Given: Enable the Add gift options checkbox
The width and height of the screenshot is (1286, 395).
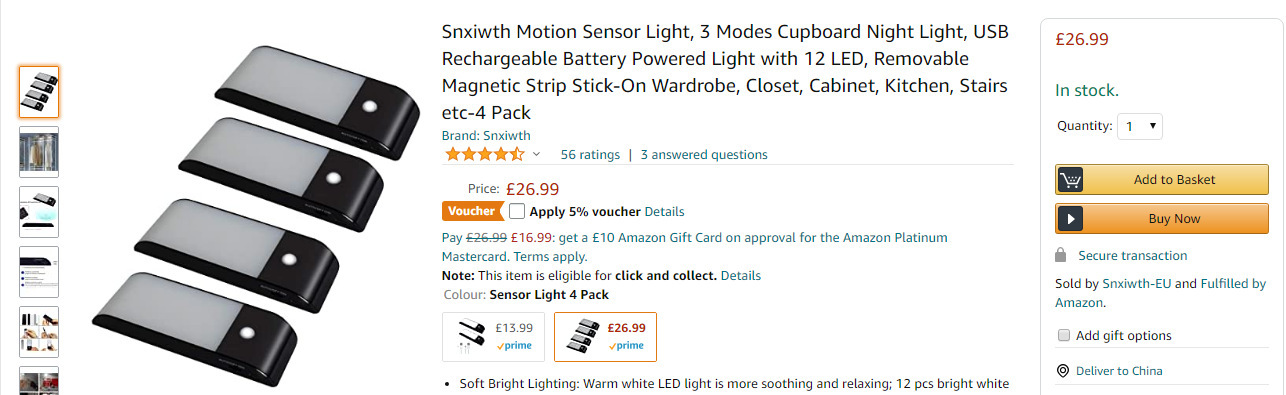Looking at the screenshot, I should tap(1064, 335).
